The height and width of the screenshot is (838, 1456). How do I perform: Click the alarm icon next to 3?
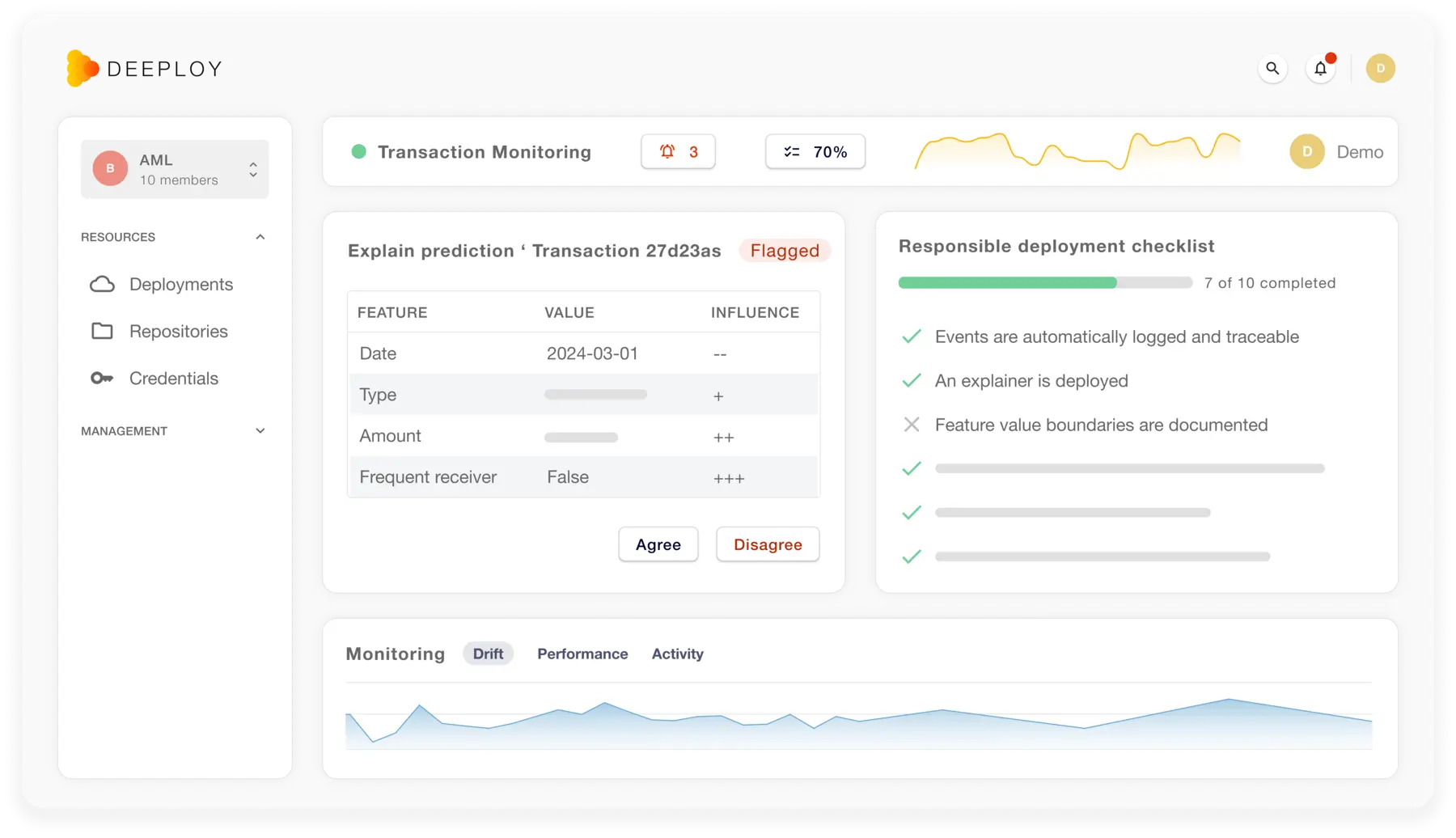click(667, 151)
